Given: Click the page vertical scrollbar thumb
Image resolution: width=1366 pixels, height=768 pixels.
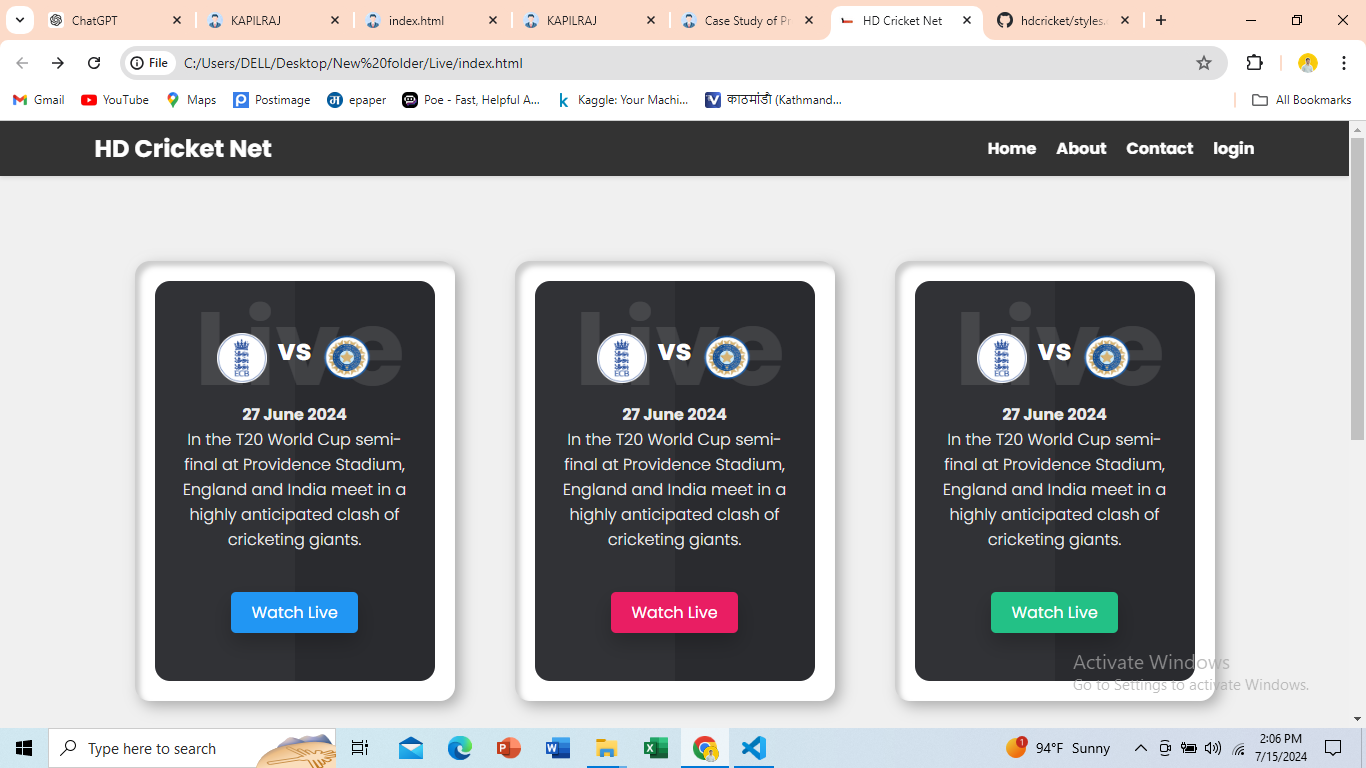Looking at the screenshot, I should pos(1357,288).
